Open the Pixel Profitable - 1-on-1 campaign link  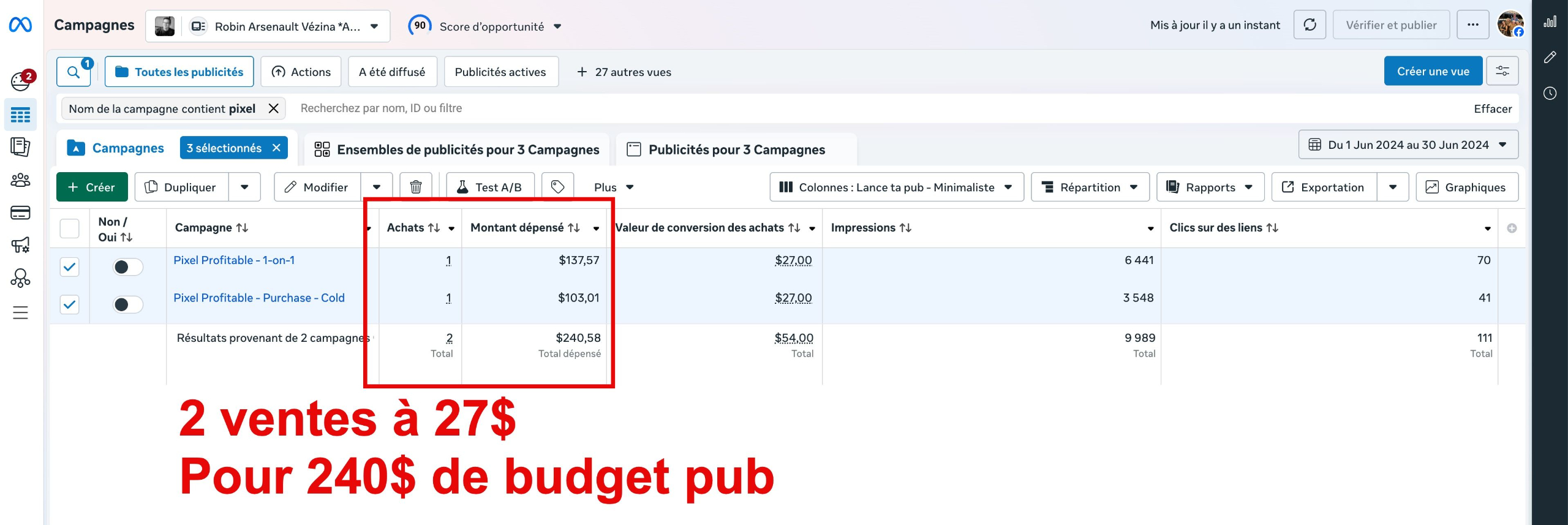(x=234, y=260)
